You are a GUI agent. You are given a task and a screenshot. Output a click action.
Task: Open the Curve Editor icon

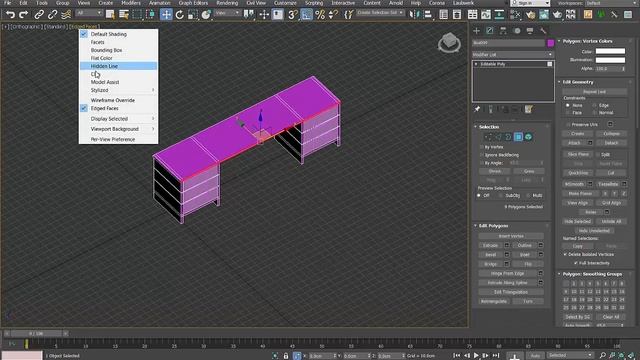tap(486, 15)
